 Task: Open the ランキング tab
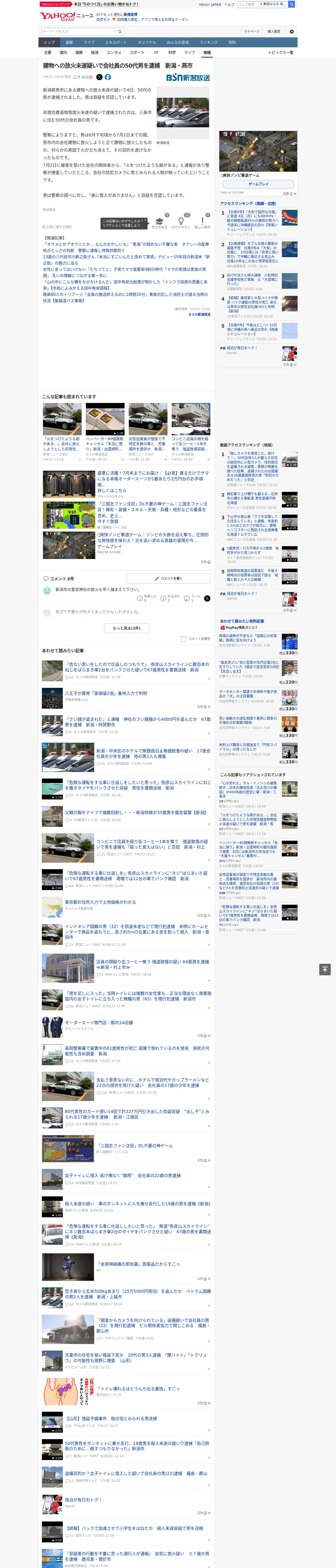[209, 43]
